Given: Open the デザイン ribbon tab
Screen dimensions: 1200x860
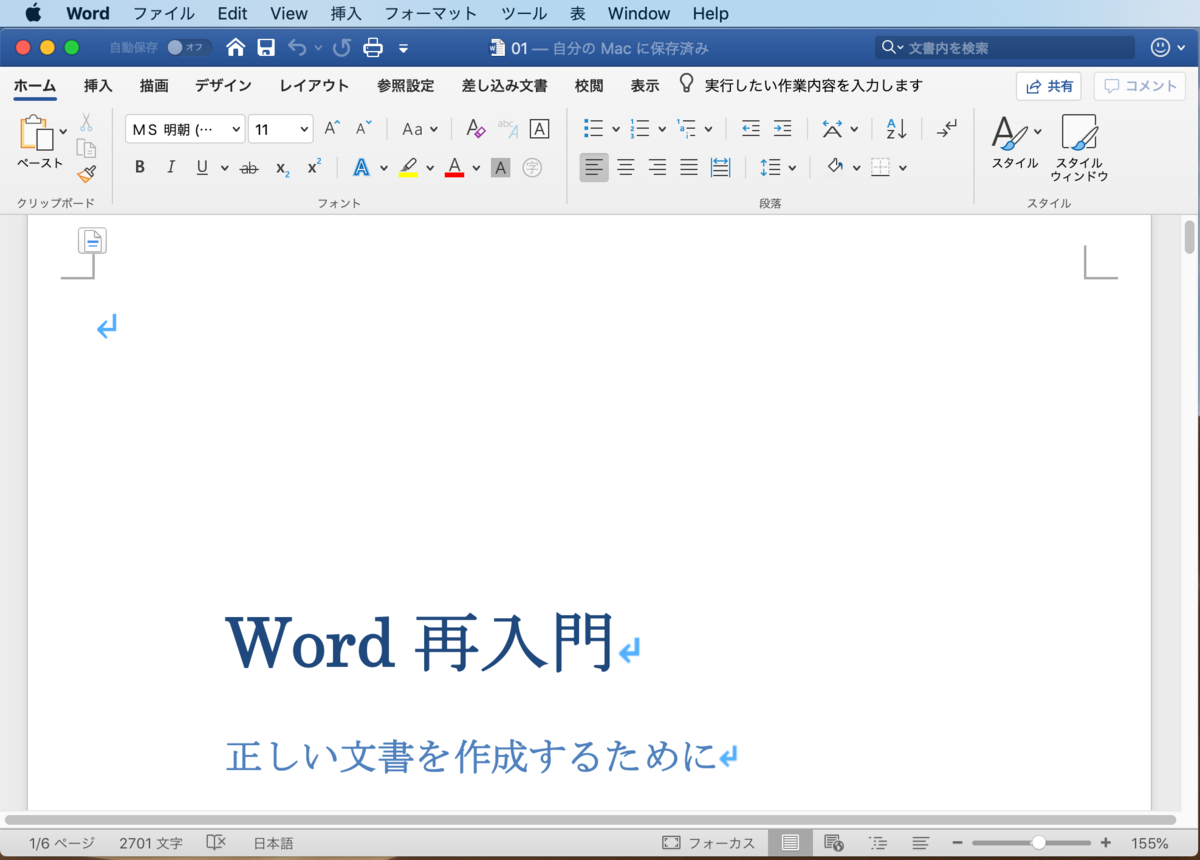Looking at the screenshot, I should [x=223, y=86].
